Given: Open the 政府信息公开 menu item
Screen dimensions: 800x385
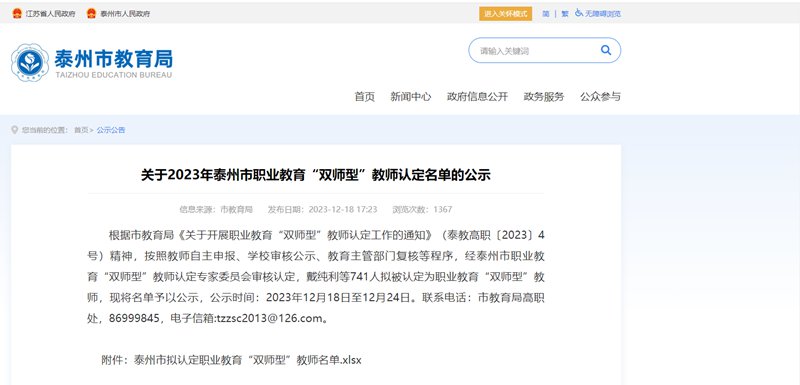Looking at the screenshot, I should pos(478,96).
